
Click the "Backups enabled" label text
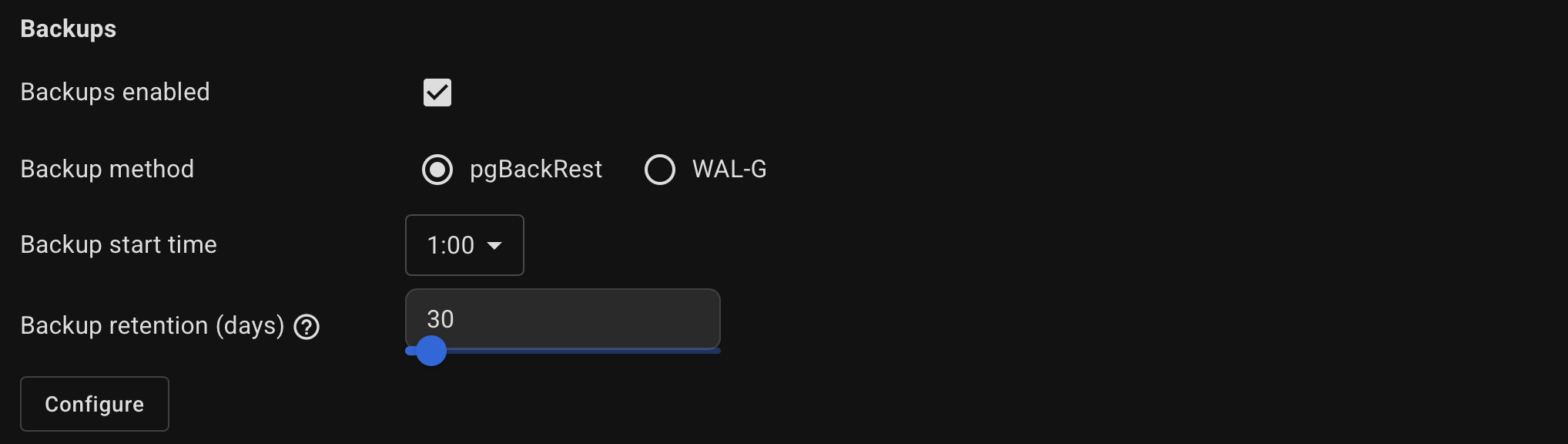point(115,92)
